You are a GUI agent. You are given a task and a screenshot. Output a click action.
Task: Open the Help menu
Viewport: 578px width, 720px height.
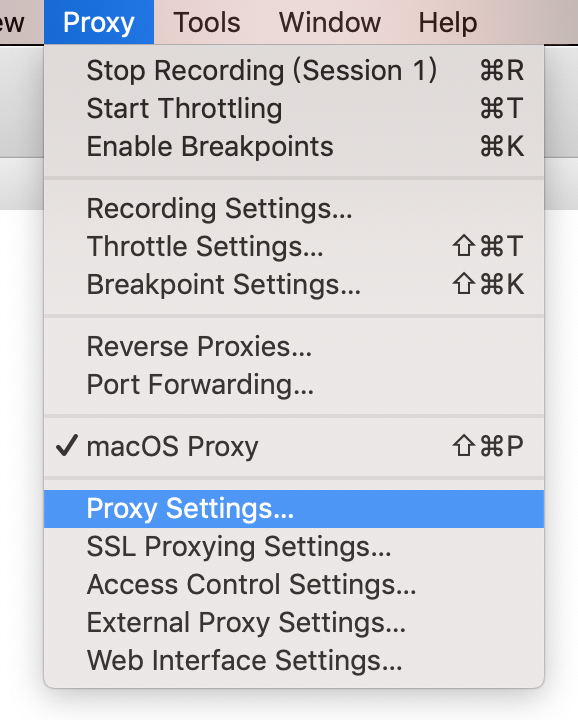tap(448, 22)
